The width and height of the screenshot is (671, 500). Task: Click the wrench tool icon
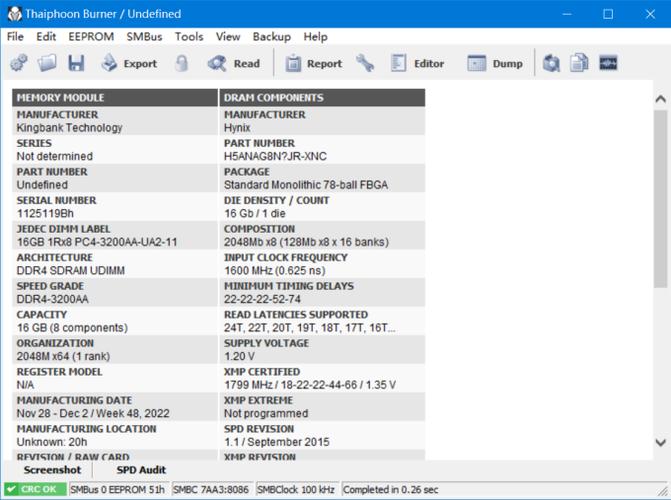pos(366,63)
